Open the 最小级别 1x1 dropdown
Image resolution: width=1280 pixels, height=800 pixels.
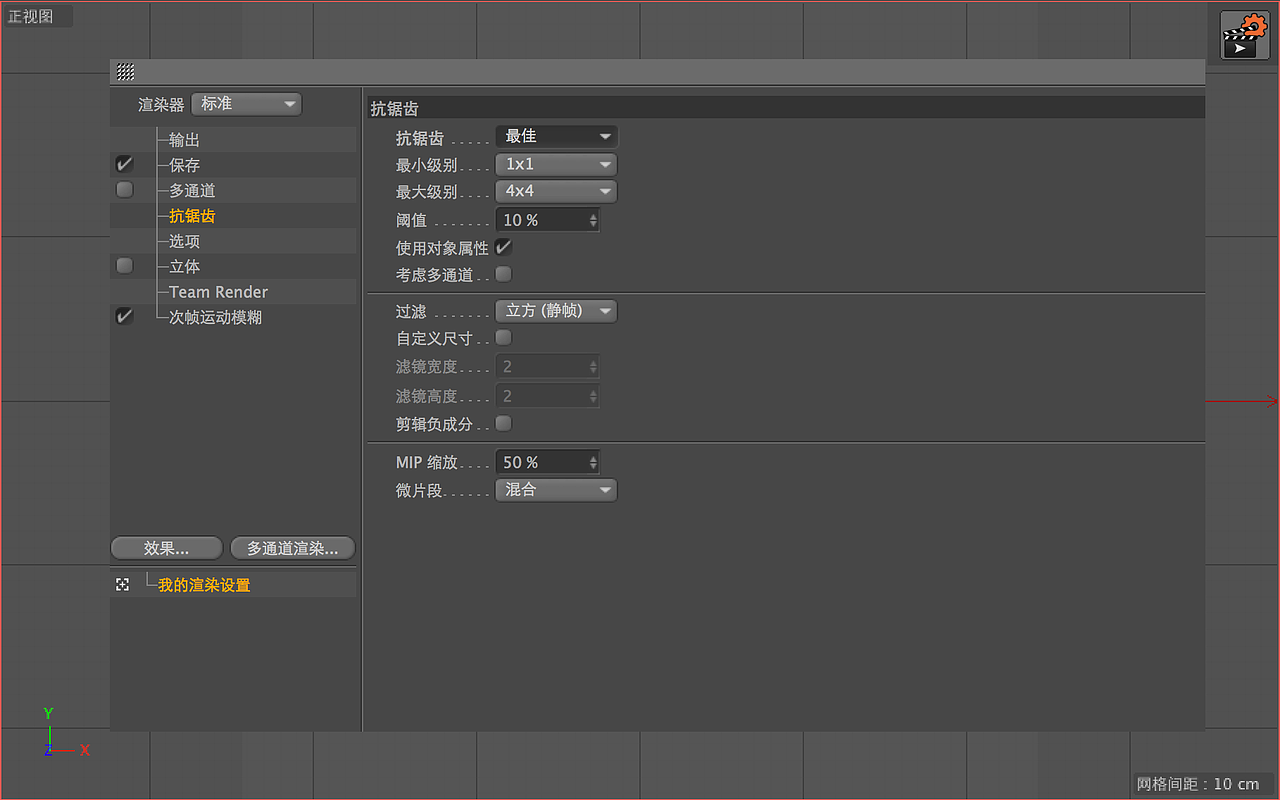(x=557, y=164)
